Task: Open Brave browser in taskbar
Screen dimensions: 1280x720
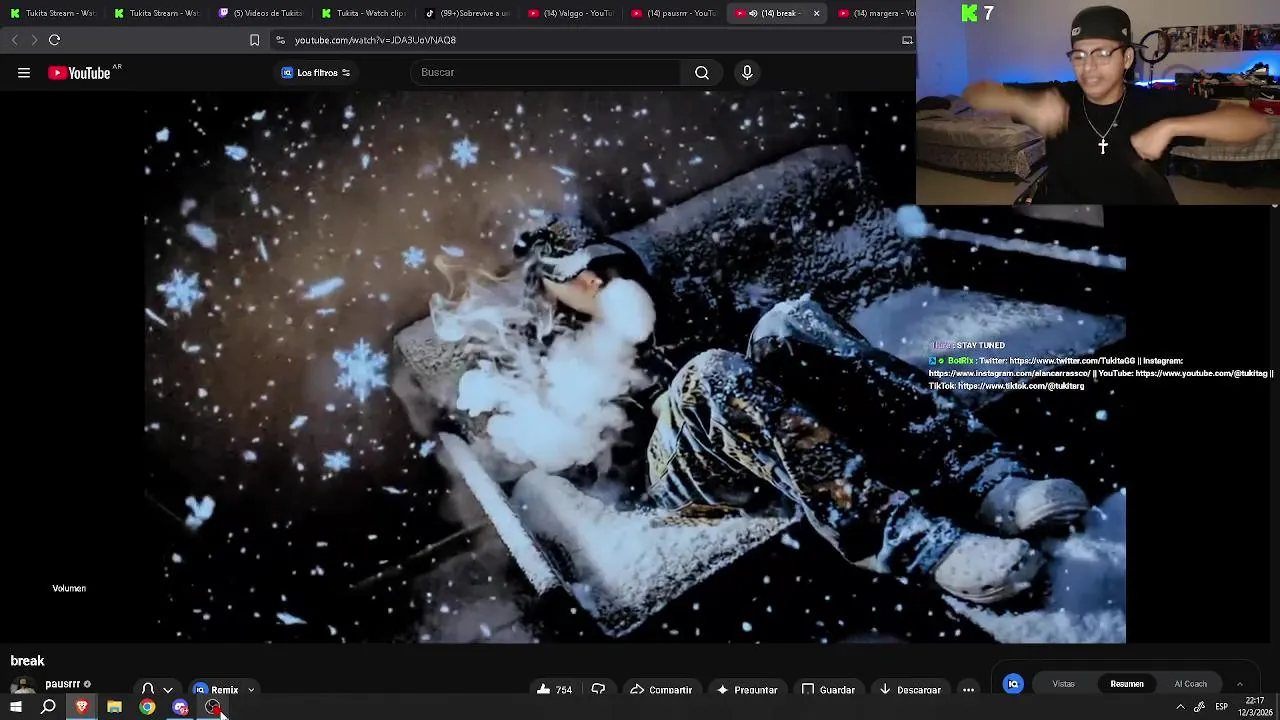Action: click(x=82, y=707)
